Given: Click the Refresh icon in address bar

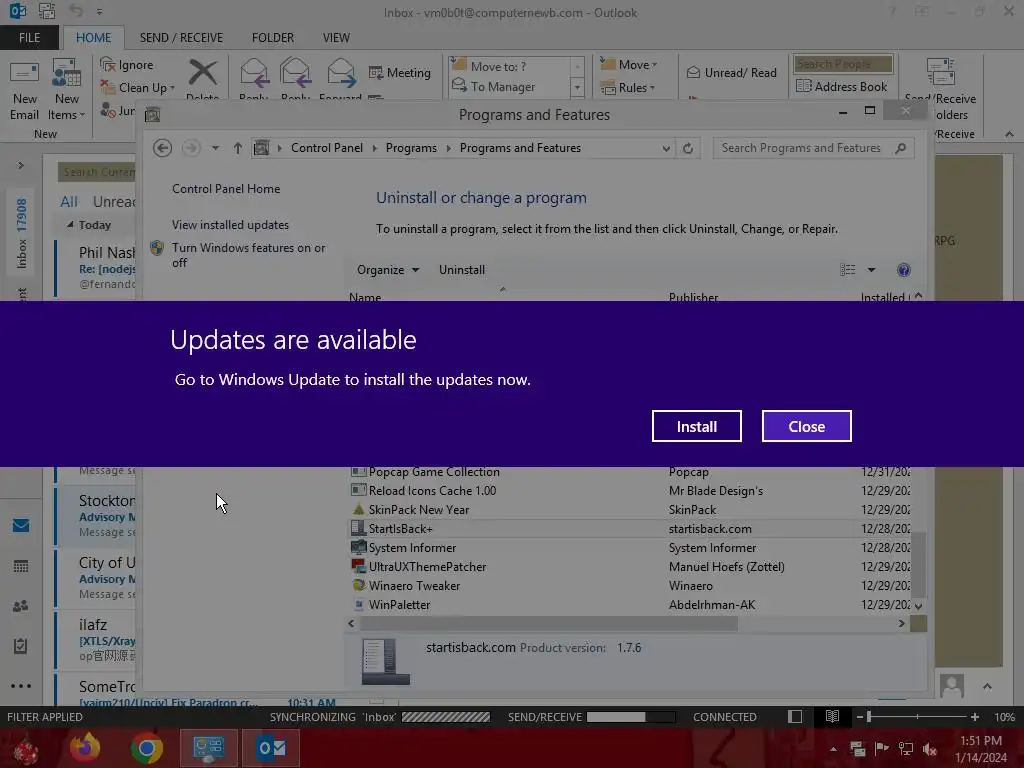Looking at the screenshot, I should 688,148.
